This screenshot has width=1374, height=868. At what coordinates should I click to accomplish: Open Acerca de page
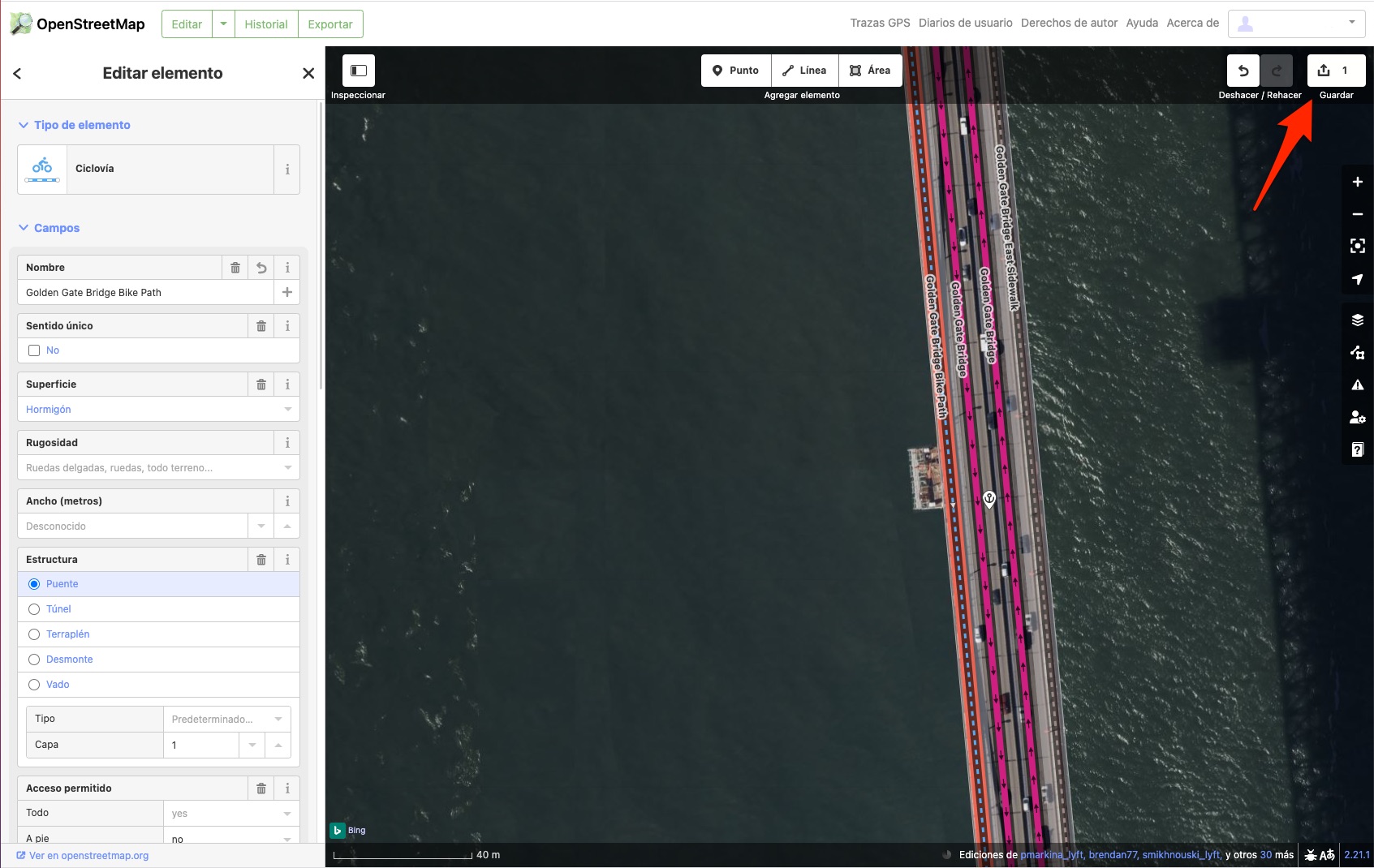pyautogui.click(x=1192, y=23)
